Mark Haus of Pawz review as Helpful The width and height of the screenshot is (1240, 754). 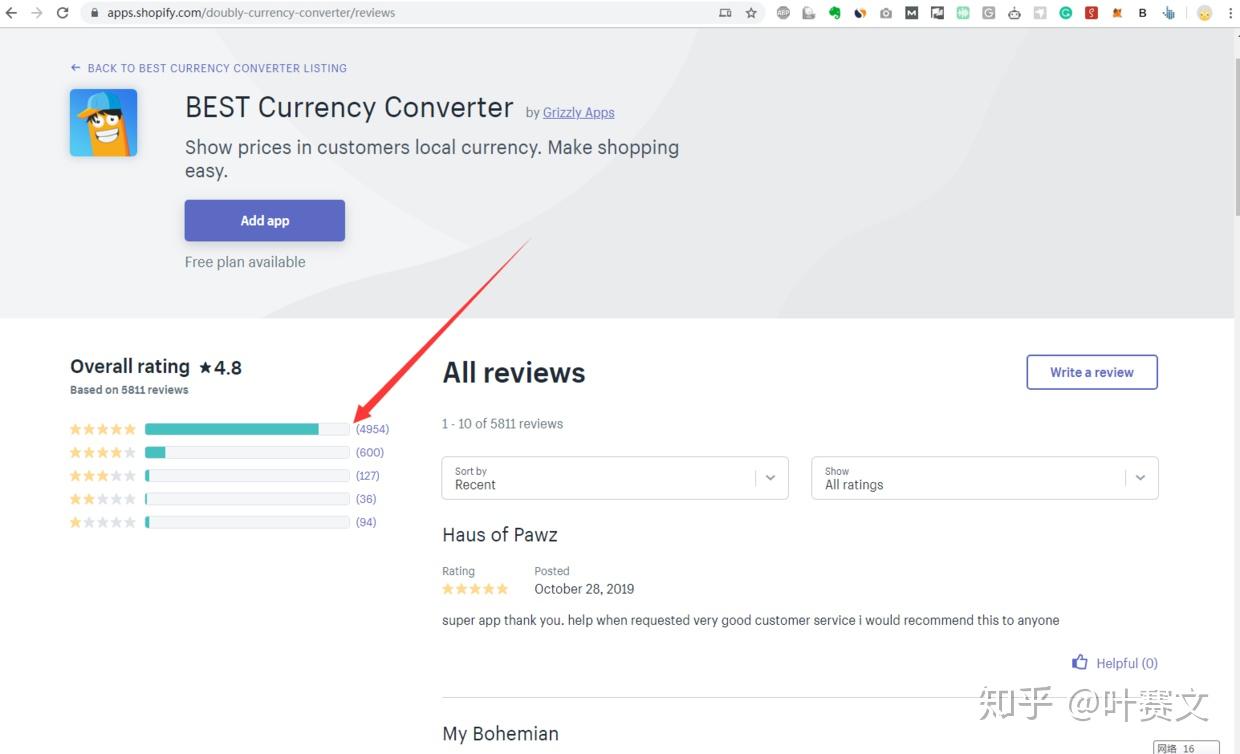click(x=1115, y=663)
